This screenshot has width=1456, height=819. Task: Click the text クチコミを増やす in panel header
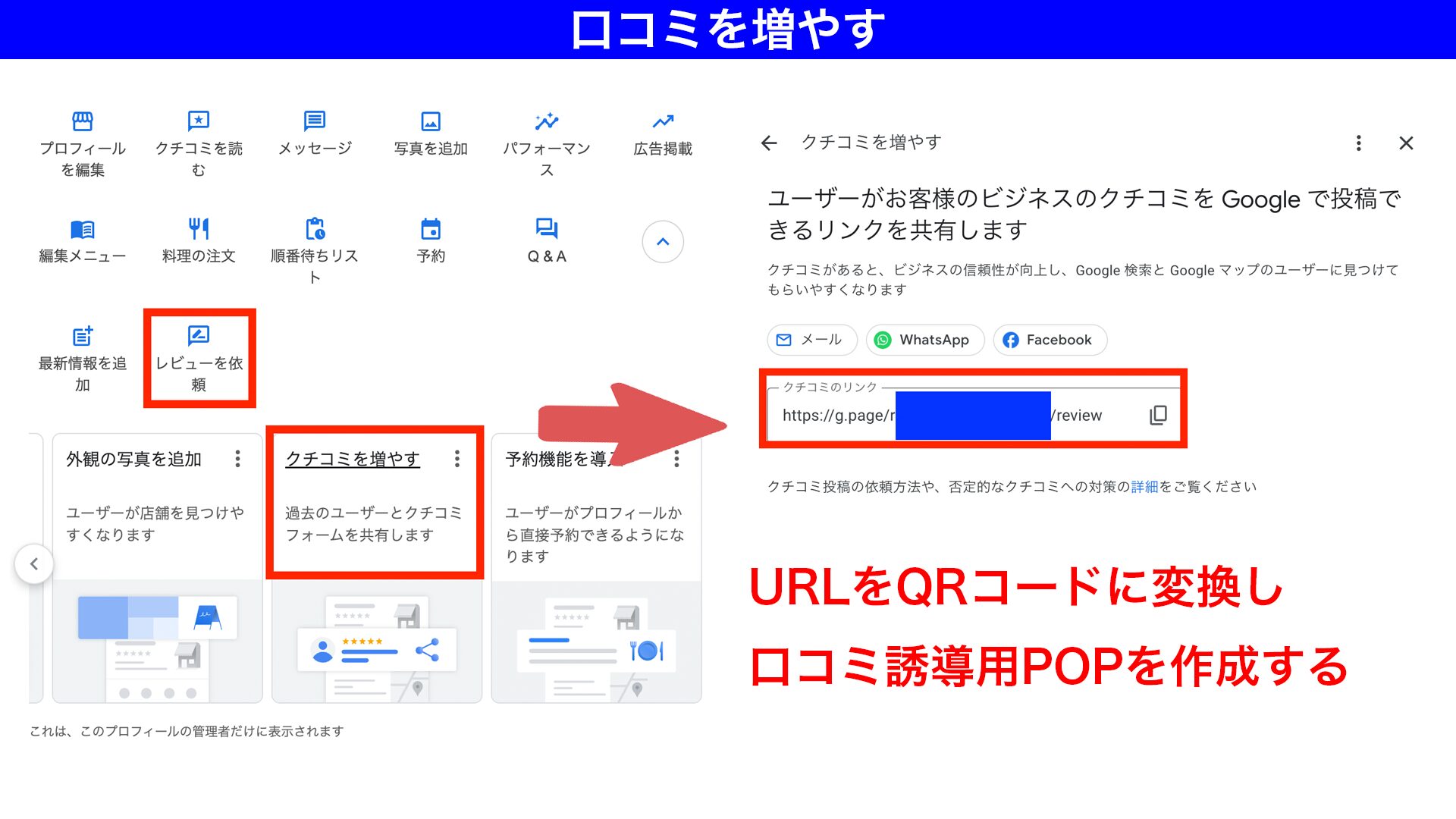pyautogui.click(x=871, y=143)
